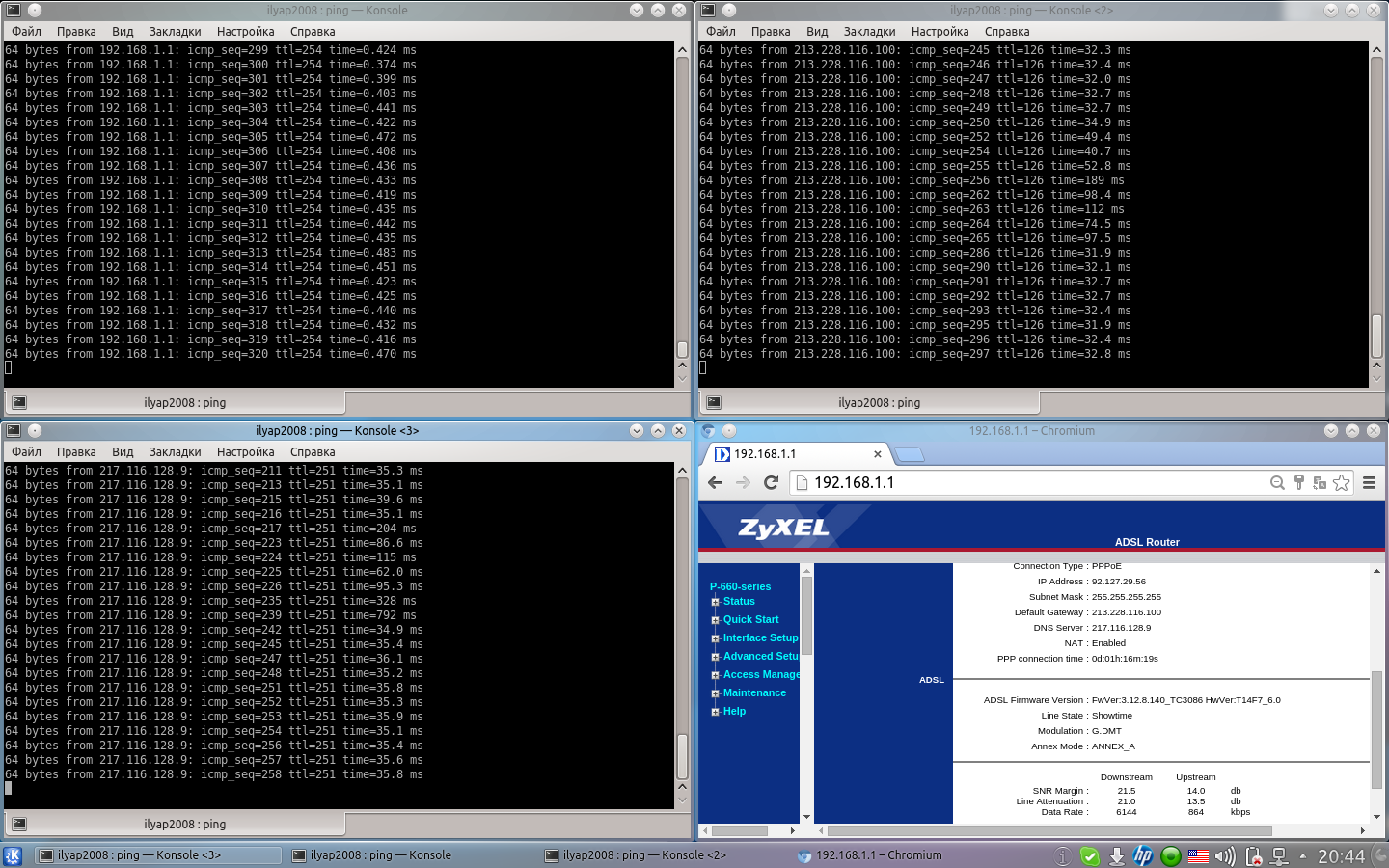Click the HP icon in system tray

pyautogui.click(x=1143, y=855)
